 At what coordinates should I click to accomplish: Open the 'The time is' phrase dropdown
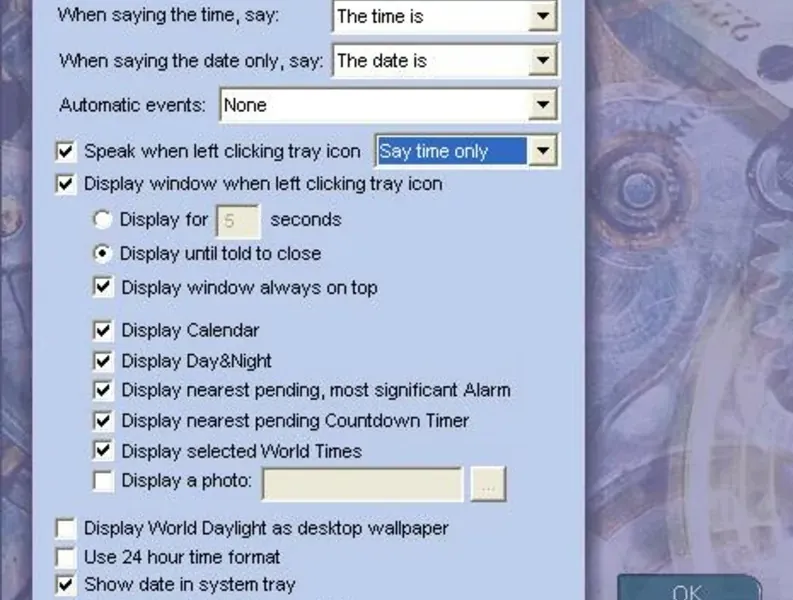[x=543, y=16]
